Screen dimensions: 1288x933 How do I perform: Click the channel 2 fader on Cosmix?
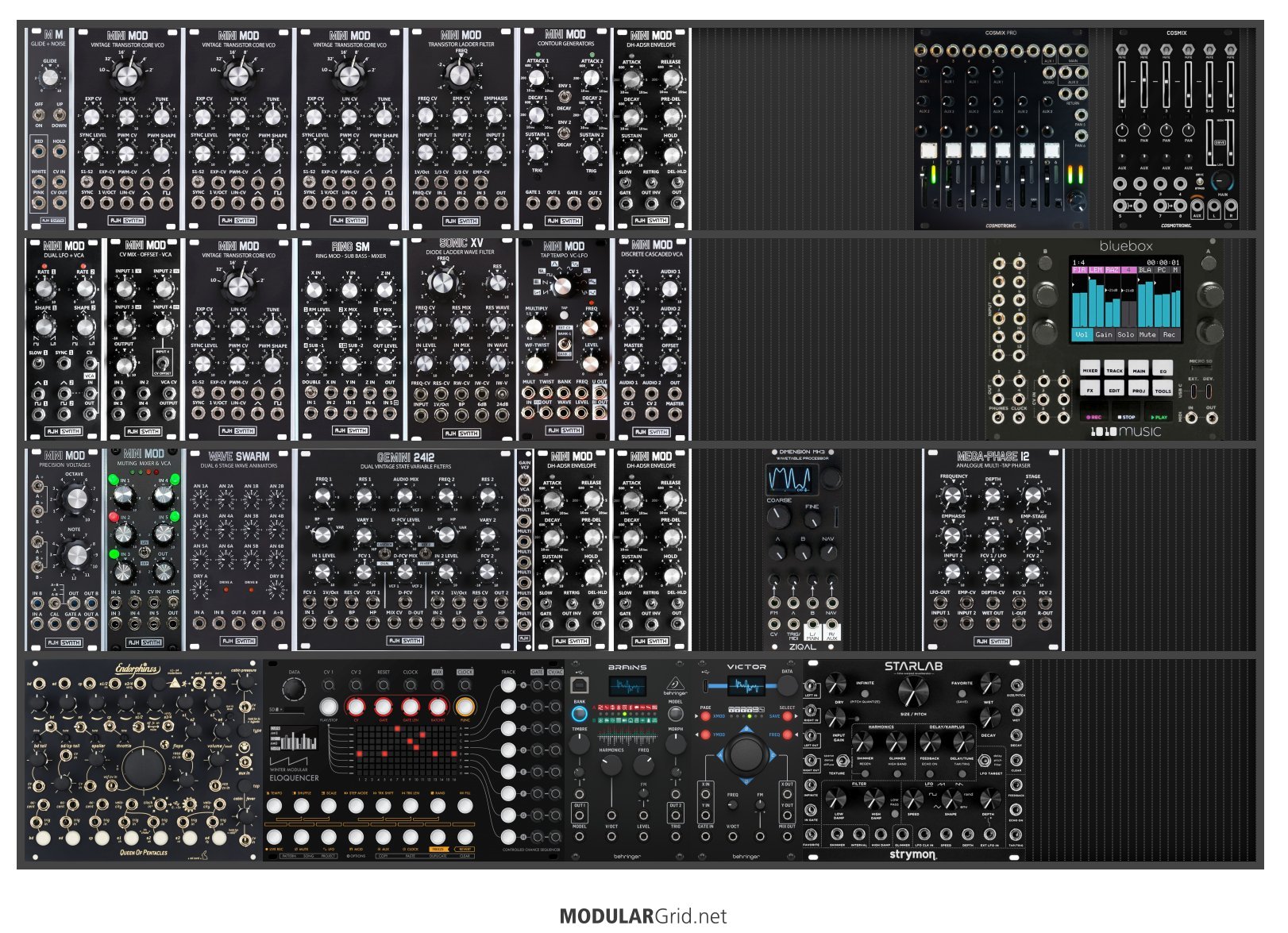pos(1144,86)
